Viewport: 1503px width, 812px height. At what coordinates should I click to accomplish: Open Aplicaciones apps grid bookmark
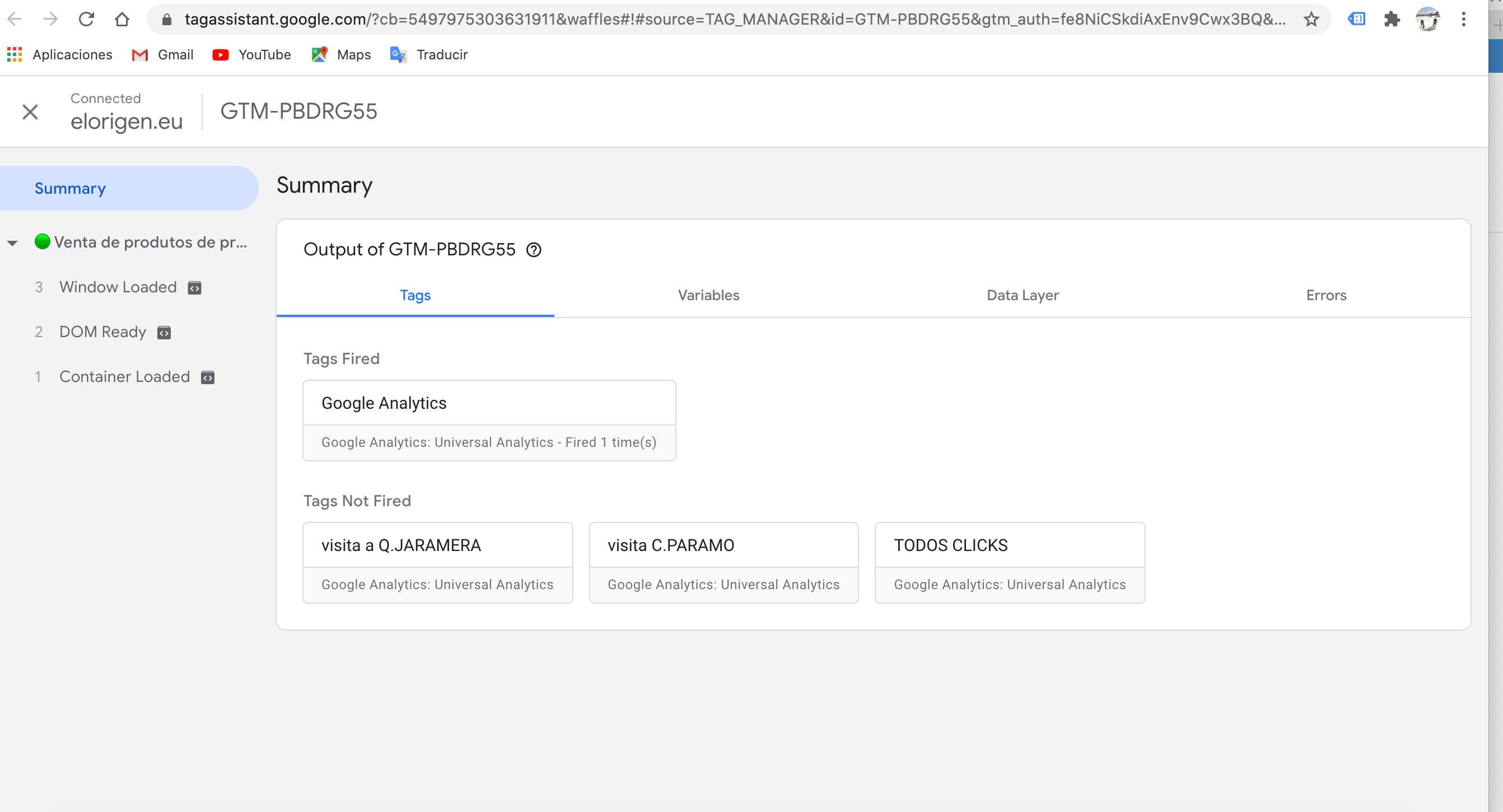59,55
